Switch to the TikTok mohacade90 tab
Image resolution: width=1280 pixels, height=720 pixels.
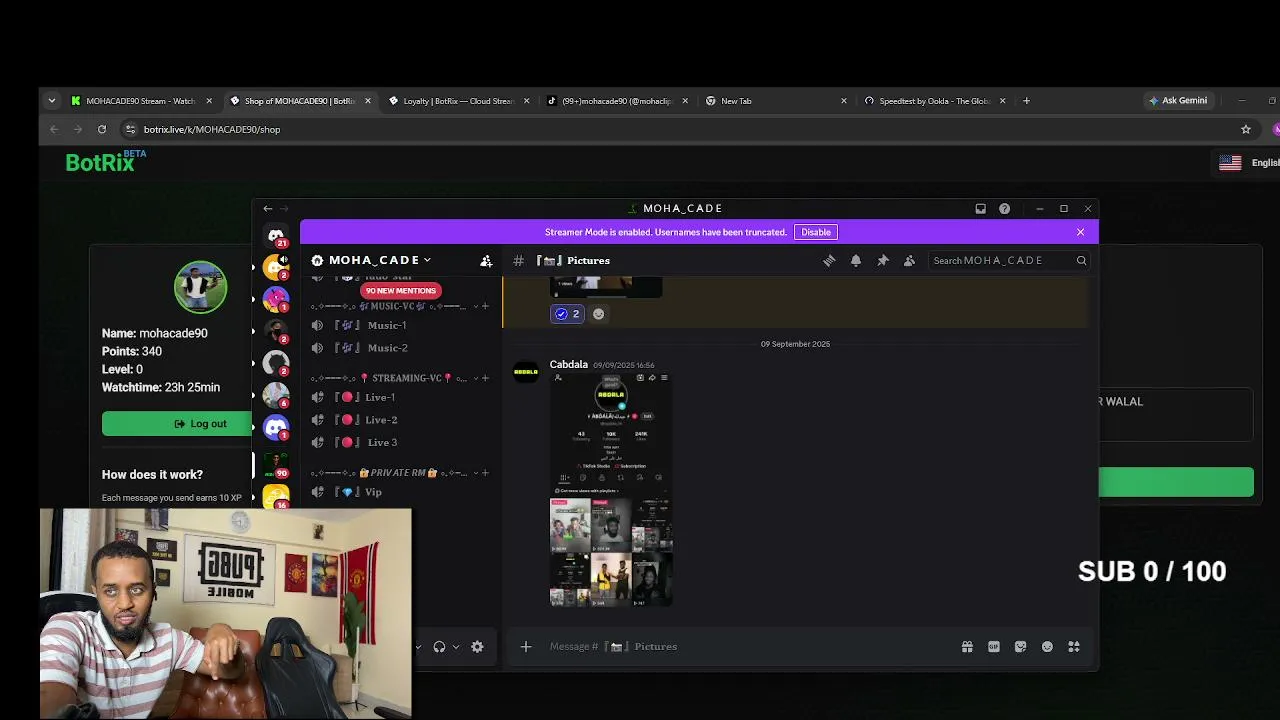click(x=616, y=101)
